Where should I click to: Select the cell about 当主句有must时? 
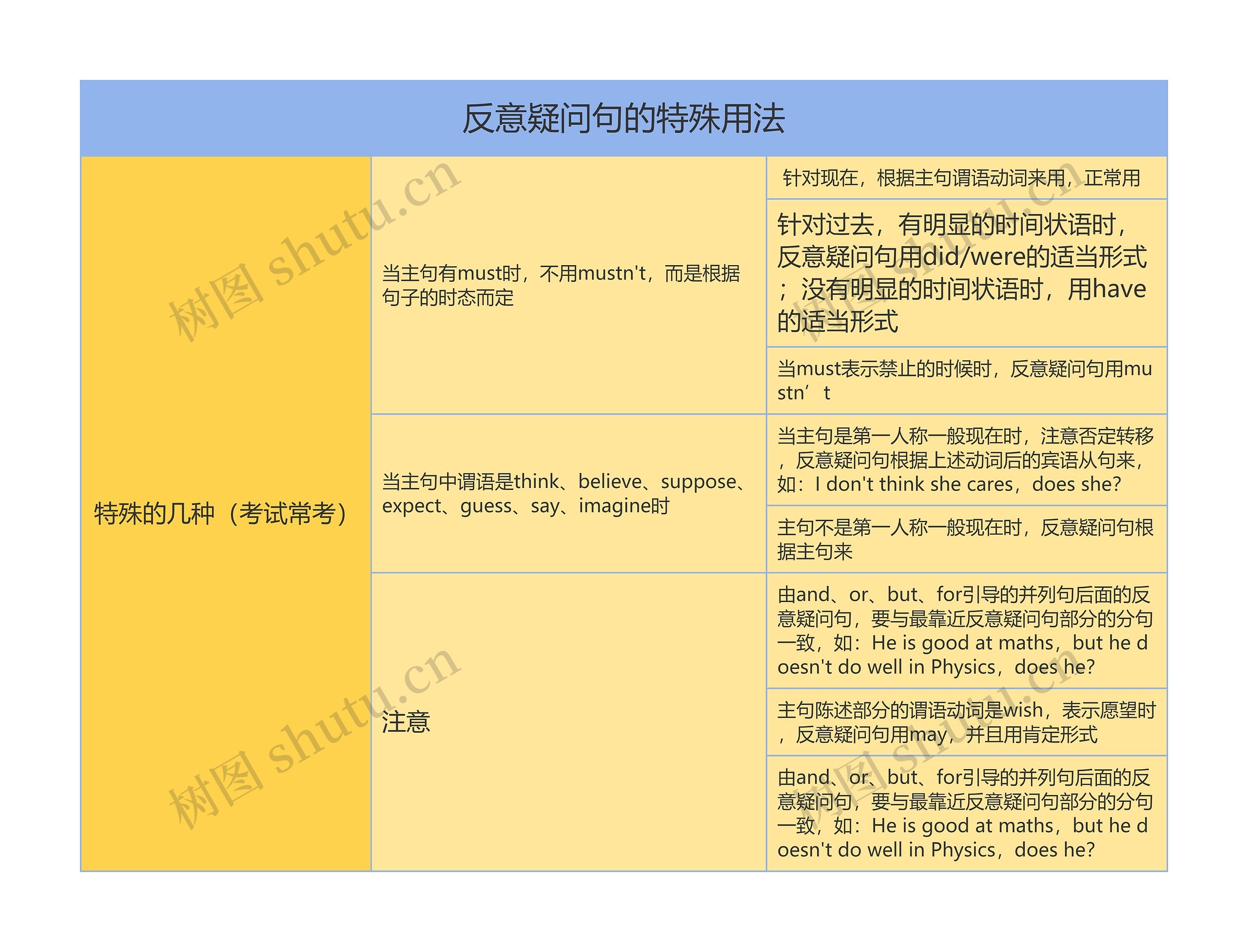[568, 285]
